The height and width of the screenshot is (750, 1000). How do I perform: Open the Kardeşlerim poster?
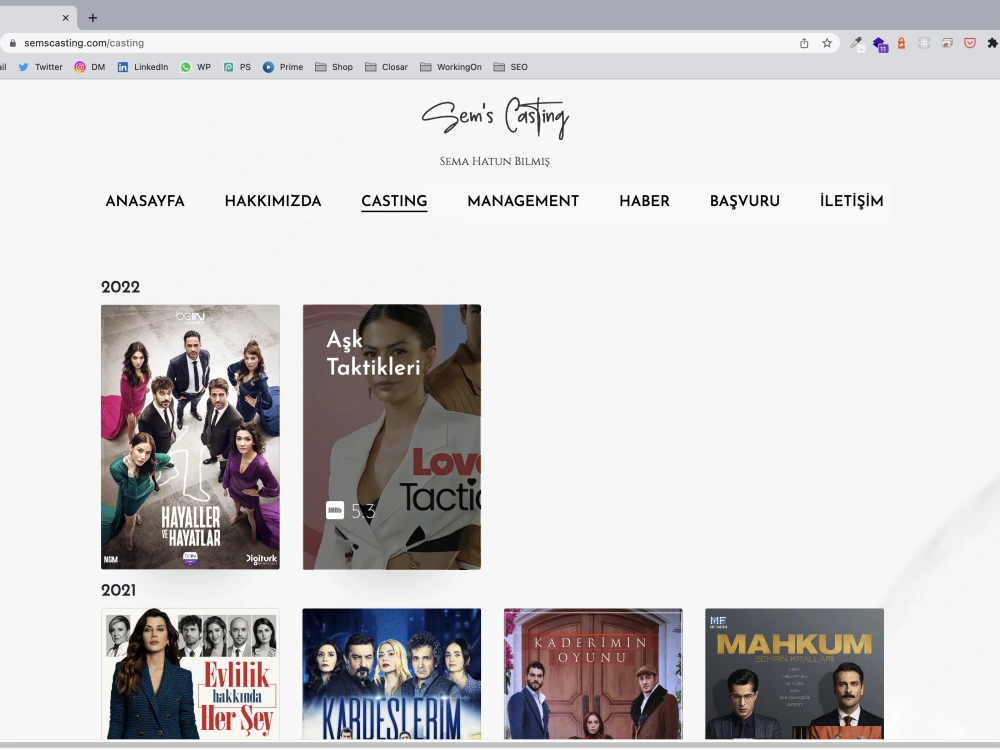[392, 673]
